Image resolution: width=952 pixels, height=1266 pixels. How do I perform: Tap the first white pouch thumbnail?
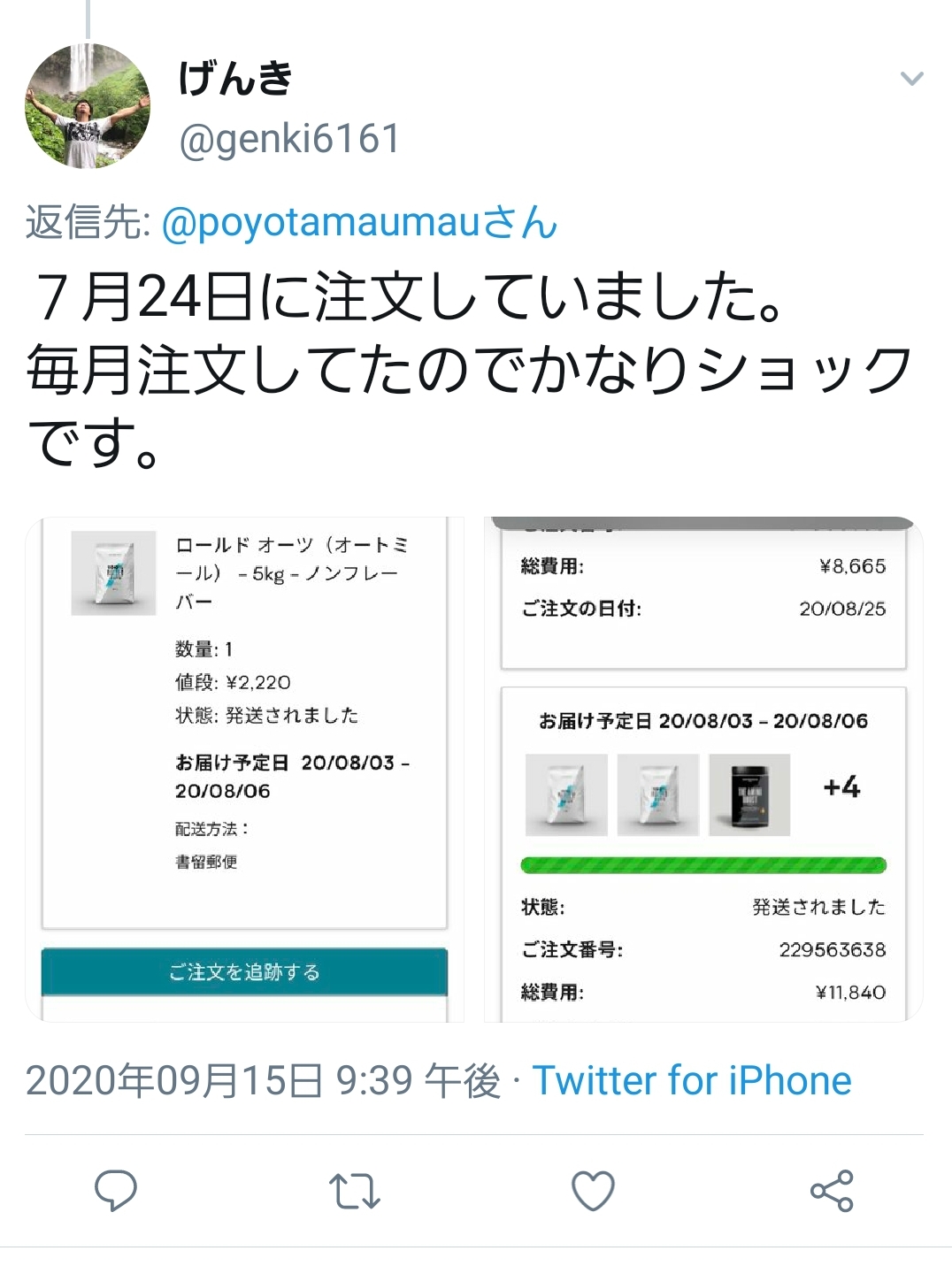[566, 794]
